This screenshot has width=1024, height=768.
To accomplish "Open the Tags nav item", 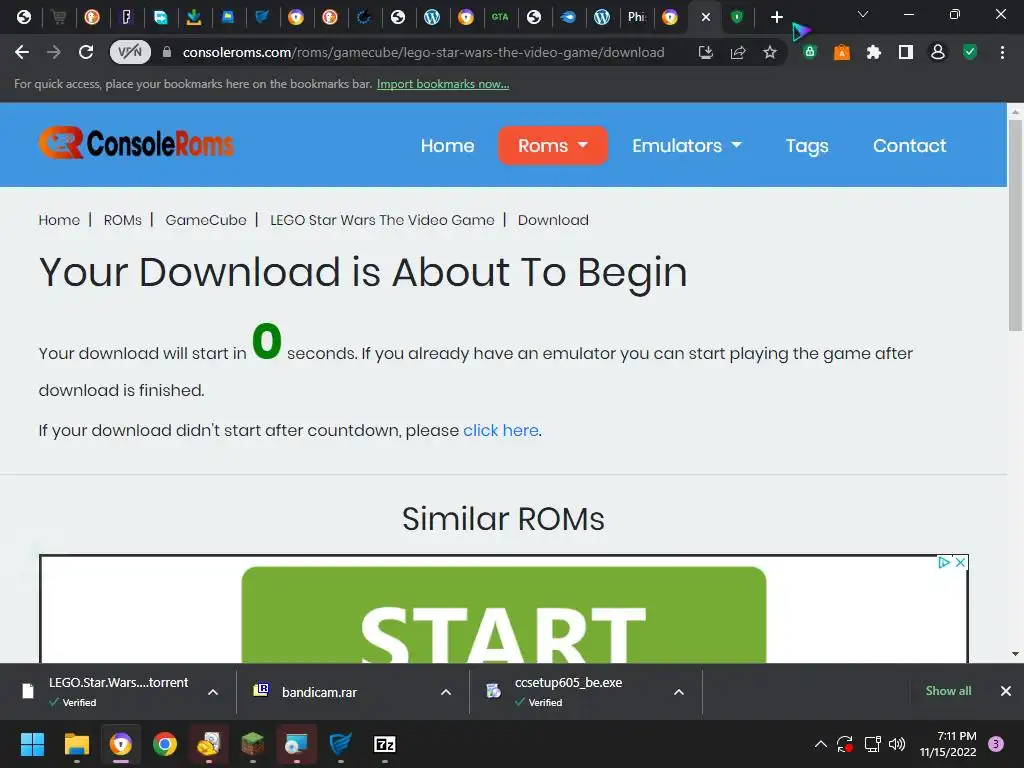I will tap(807, 146).
